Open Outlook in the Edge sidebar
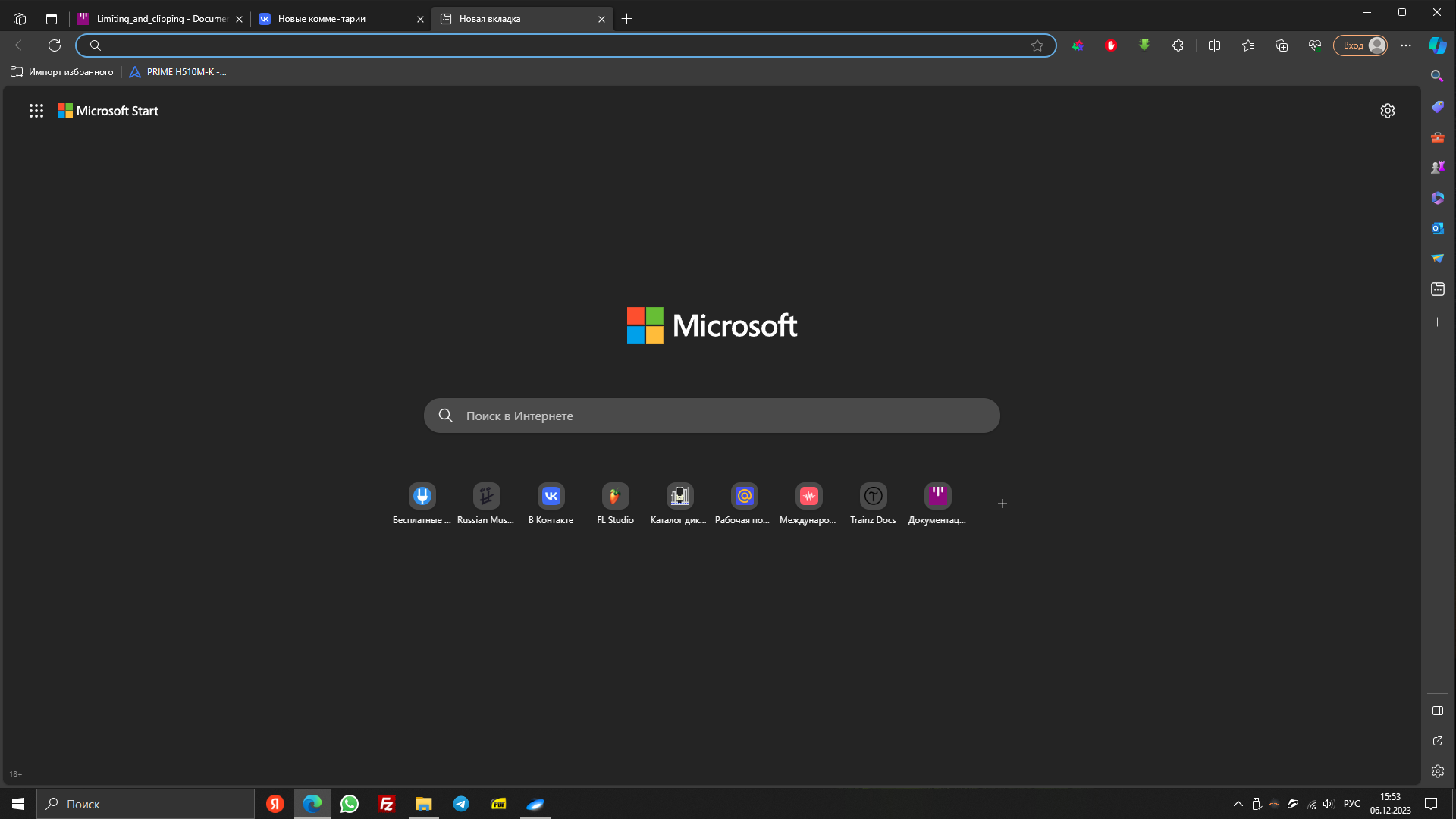Viewport: 1456px width, 819px height. click(x=1437, y=228)
